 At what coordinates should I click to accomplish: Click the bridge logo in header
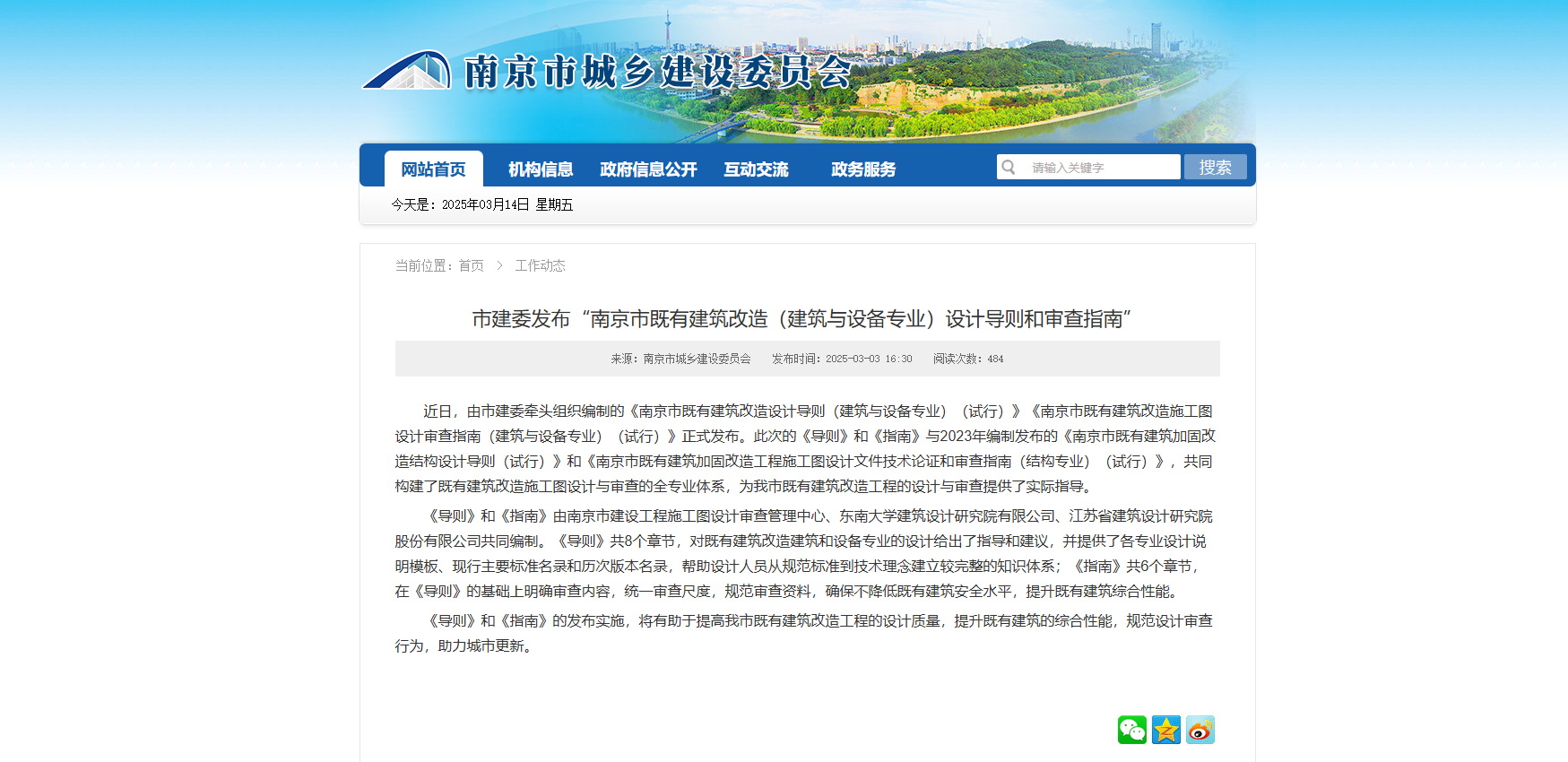point(407,70)
